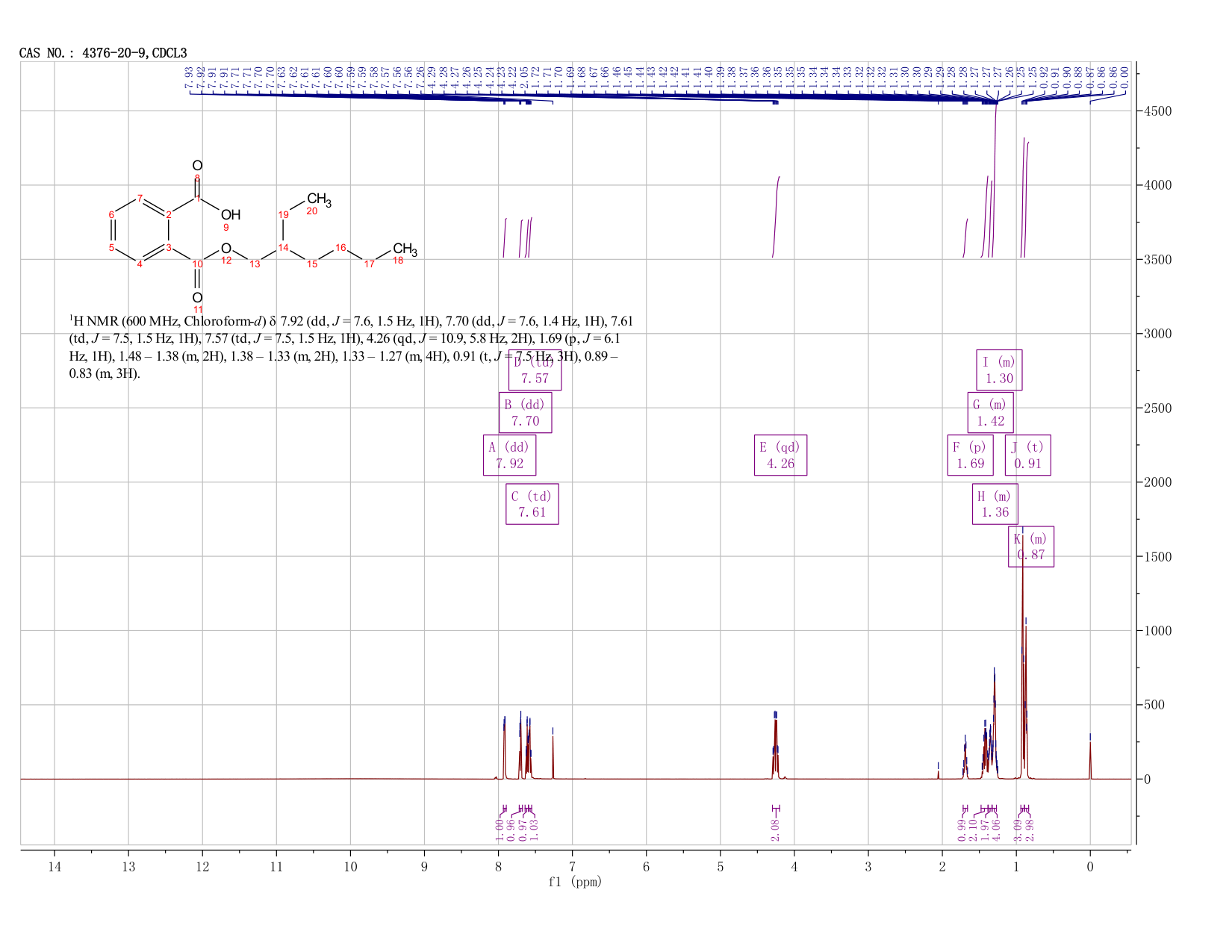Click the CH3 group labeled 20
Image resolution: width=1232 pixels, height=952 pixels.
coord(319,199)
